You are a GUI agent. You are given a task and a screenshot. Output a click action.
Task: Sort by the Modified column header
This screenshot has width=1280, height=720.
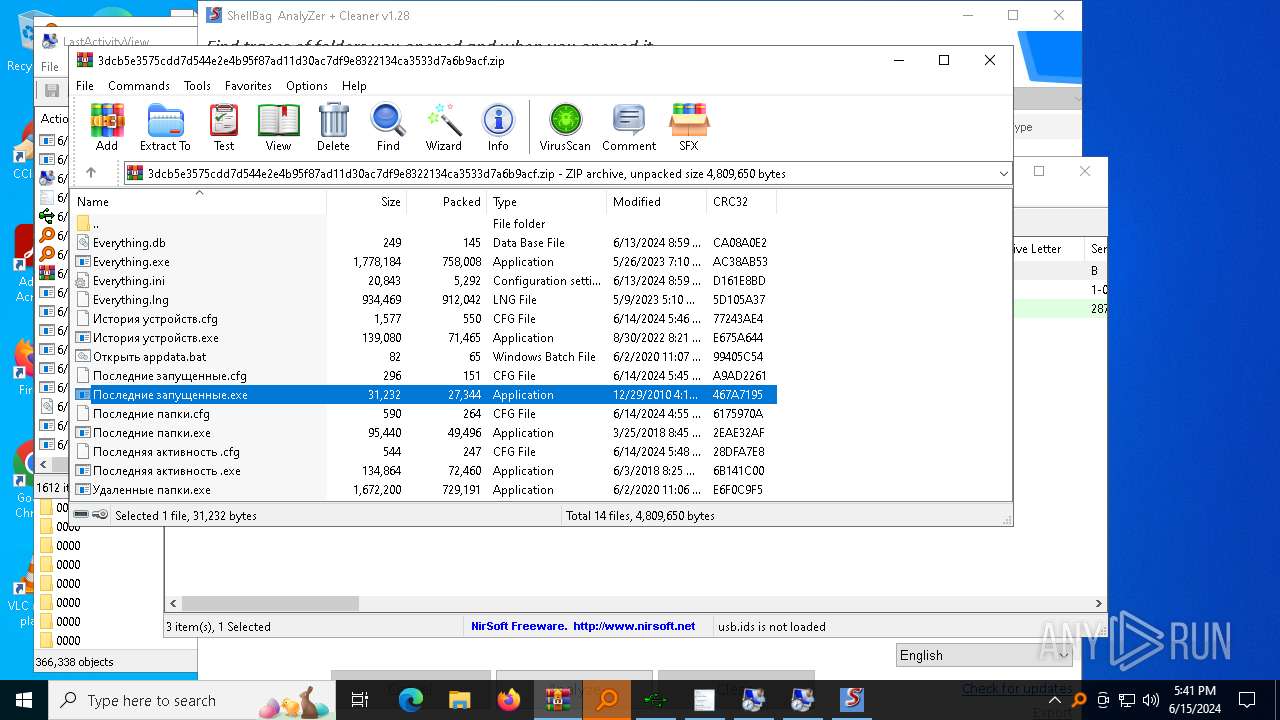656,201
